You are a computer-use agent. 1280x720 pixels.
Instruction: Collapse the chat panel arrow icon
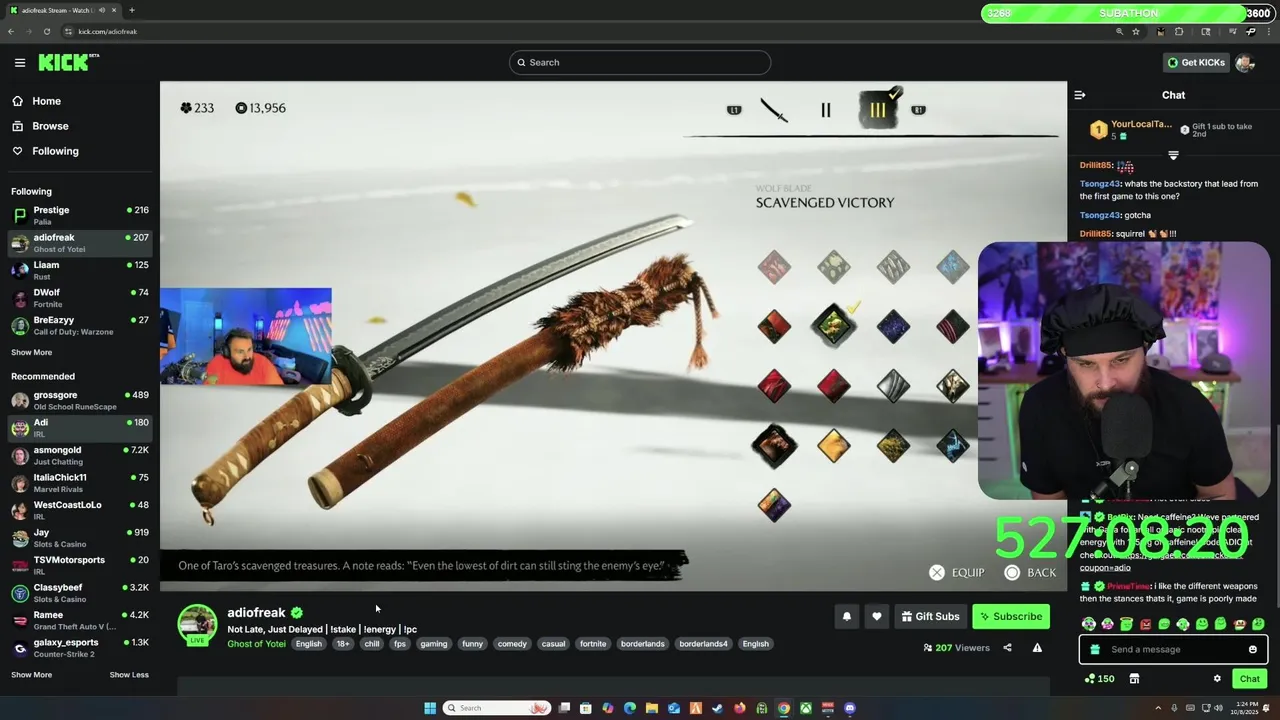pyautogui.click(x=1080, y=95)
